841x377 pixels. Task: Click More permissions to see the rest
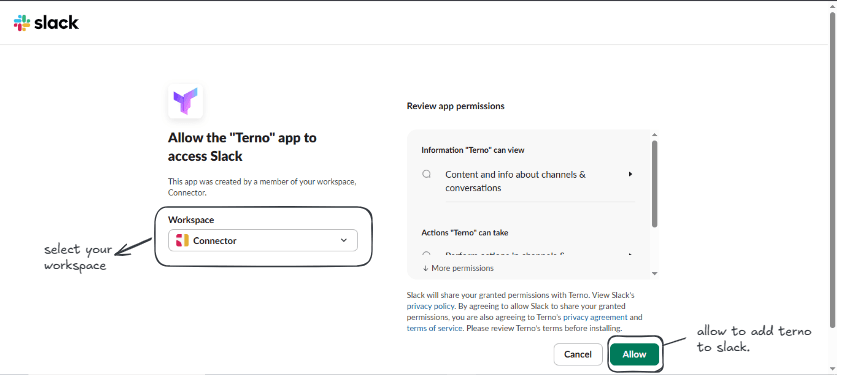pyautogui.click(x=458, y=268)
